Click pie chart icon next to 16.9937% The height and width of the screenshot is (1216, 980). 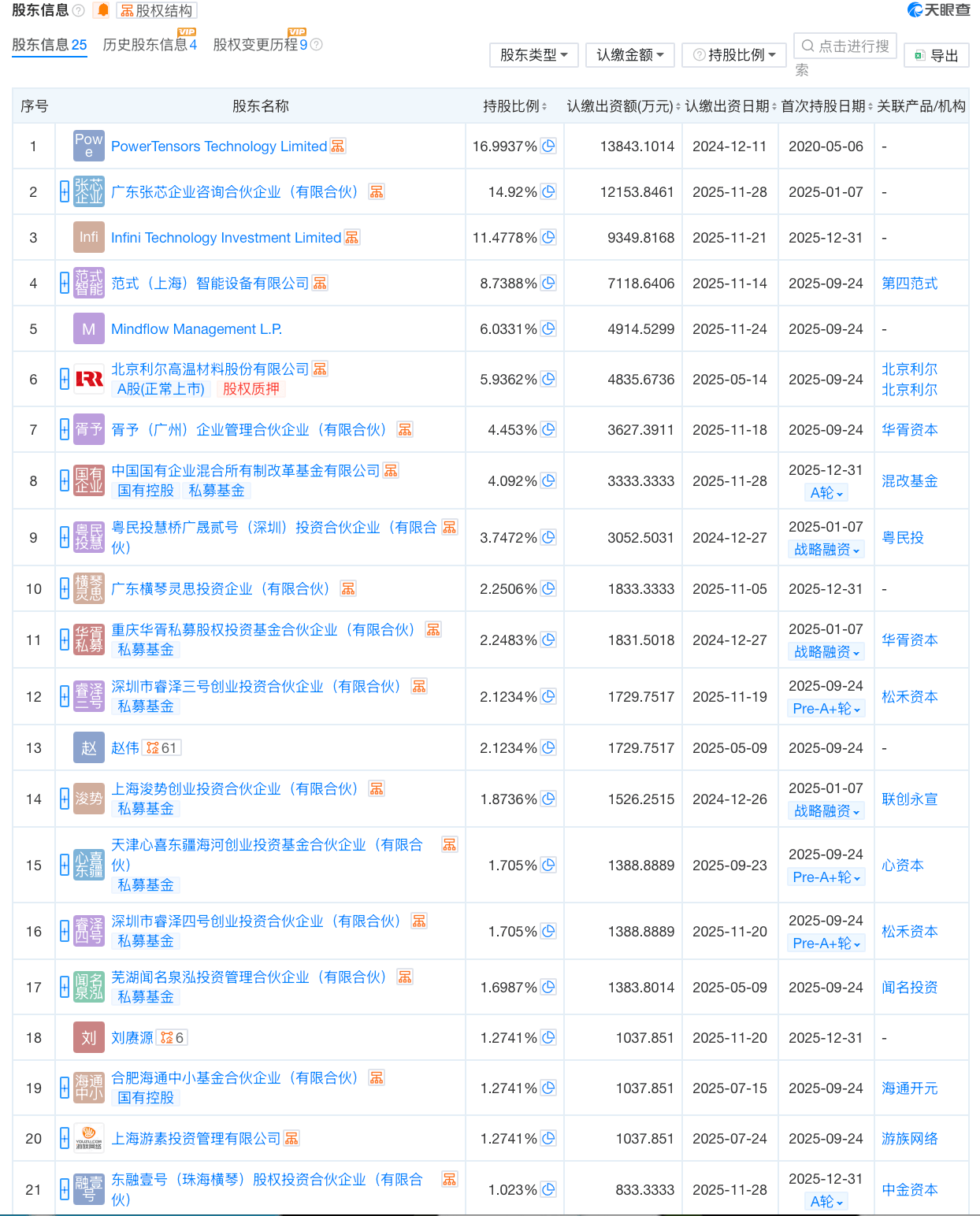pos(549,146)
